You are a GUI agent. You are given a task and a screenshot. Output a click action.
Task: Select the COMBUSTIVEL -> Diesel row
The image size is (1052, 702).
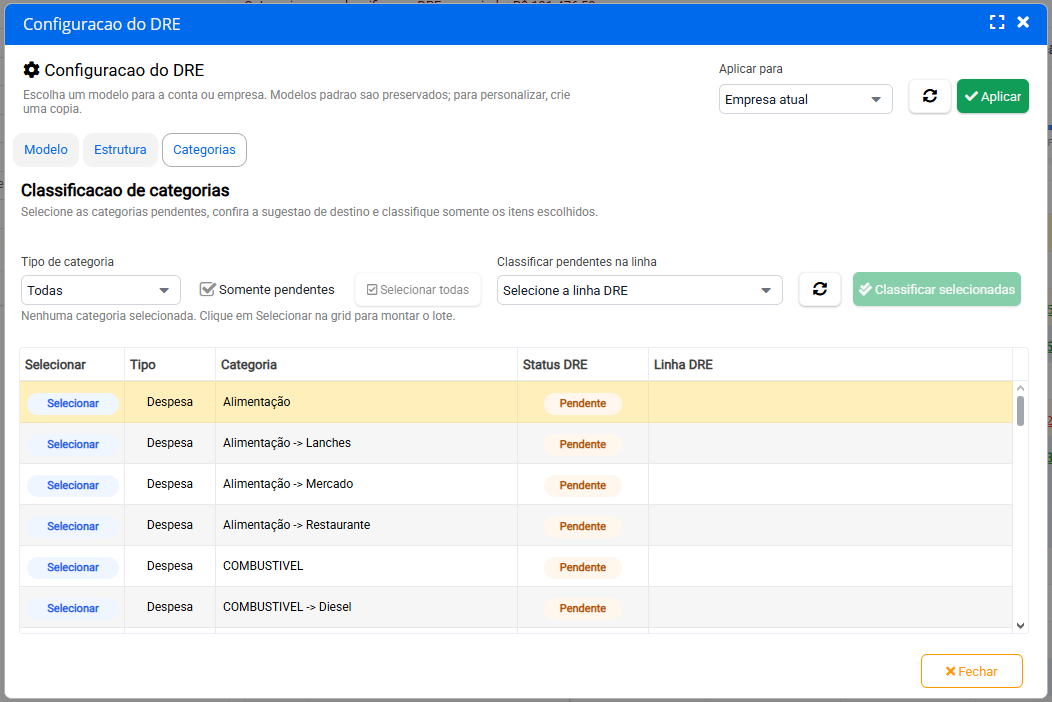pos(72,608)
